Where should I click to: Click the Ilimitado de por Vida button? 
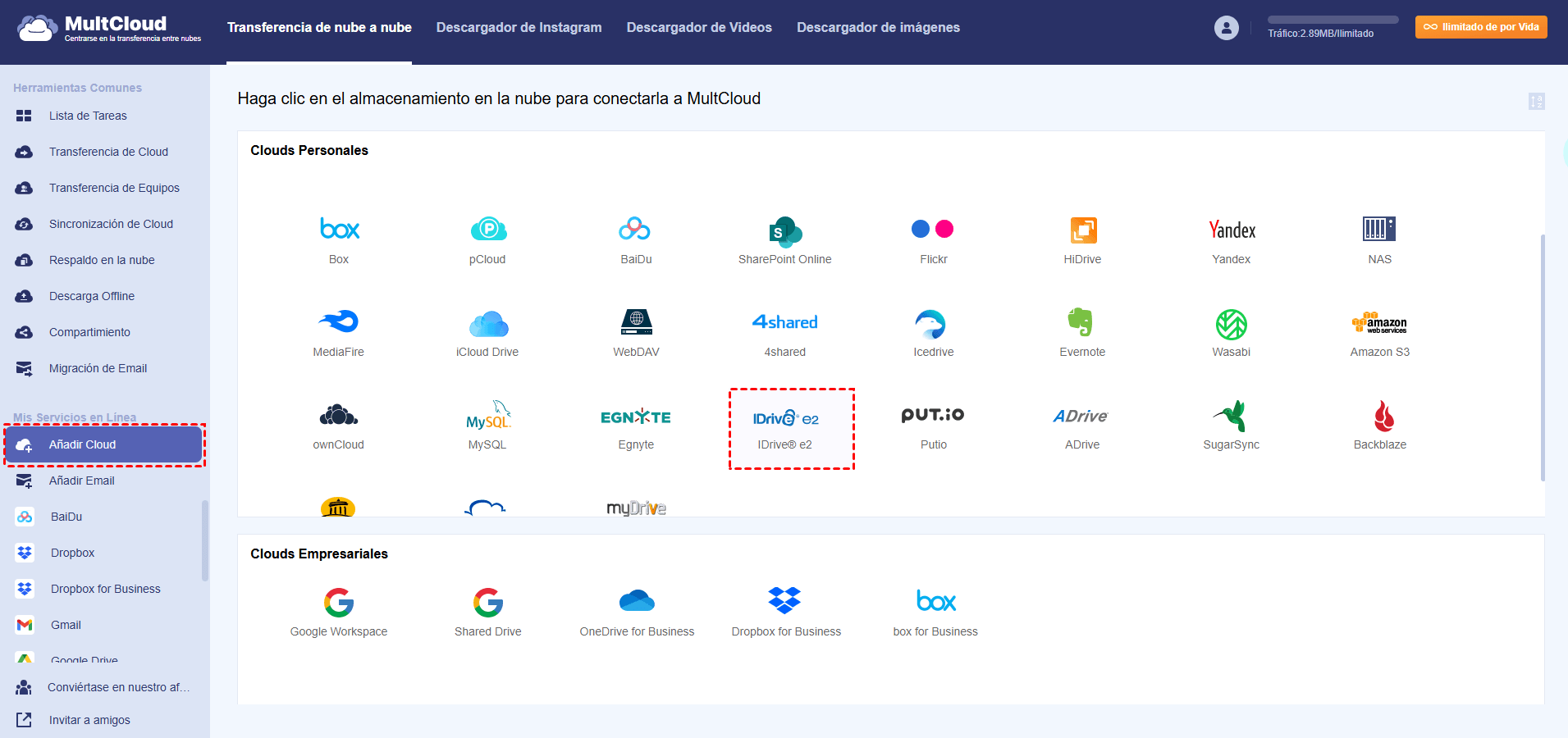pos(1481,27)
